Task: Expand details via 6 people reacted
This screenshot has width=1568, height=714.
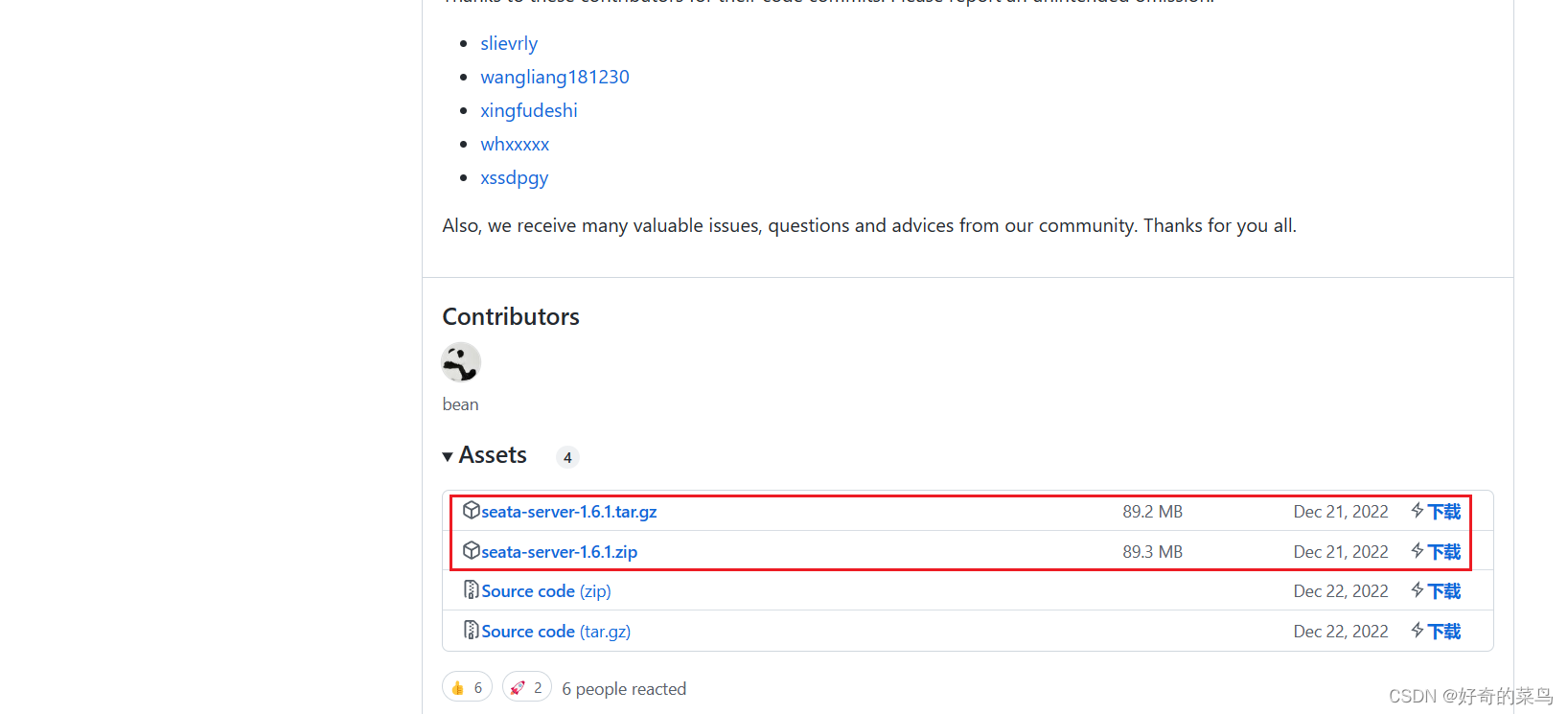Action: [624, 688]
